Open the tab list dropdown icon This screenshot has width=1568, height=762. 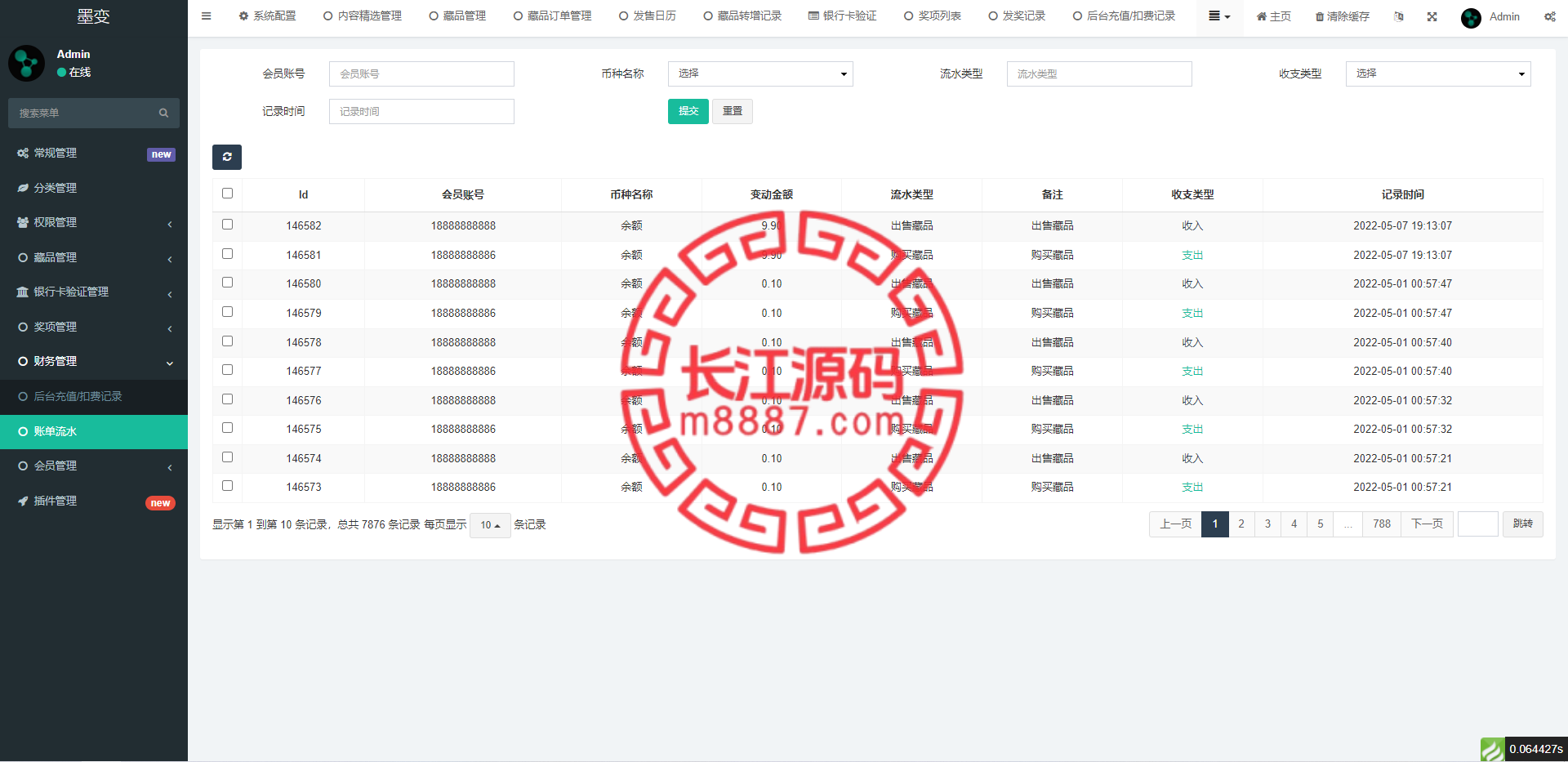point(1219,16)
